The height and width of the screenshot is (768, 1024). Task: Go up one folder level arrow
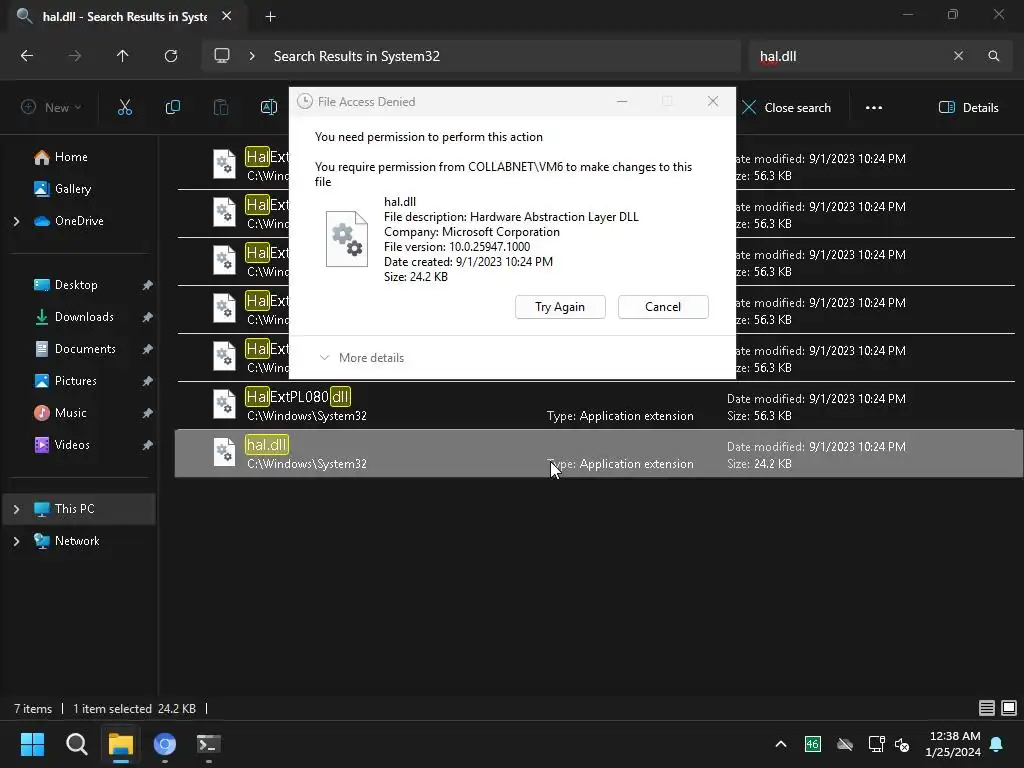coord(122,56)
